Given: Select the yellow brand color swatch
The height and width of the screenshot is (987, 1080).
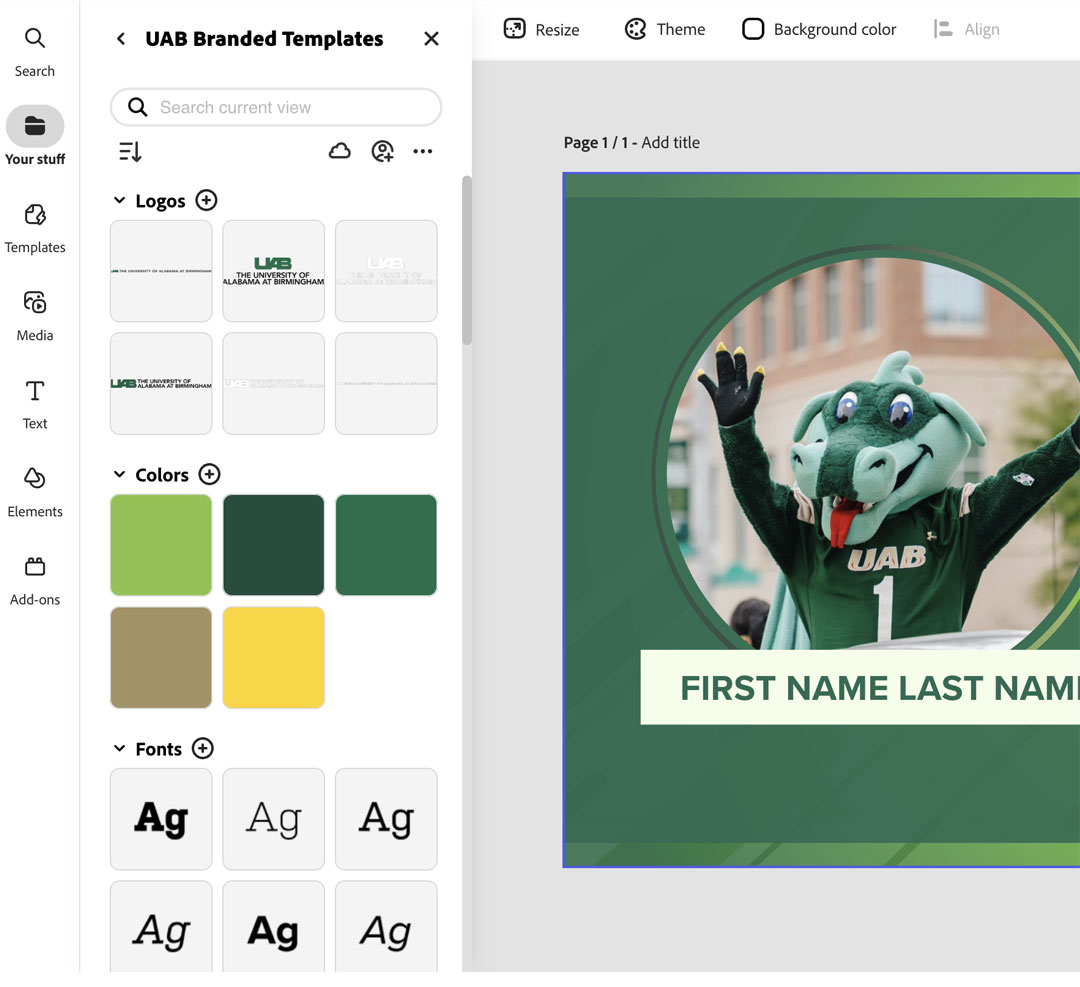Looking at the screenshot, I should click(273, 657).
